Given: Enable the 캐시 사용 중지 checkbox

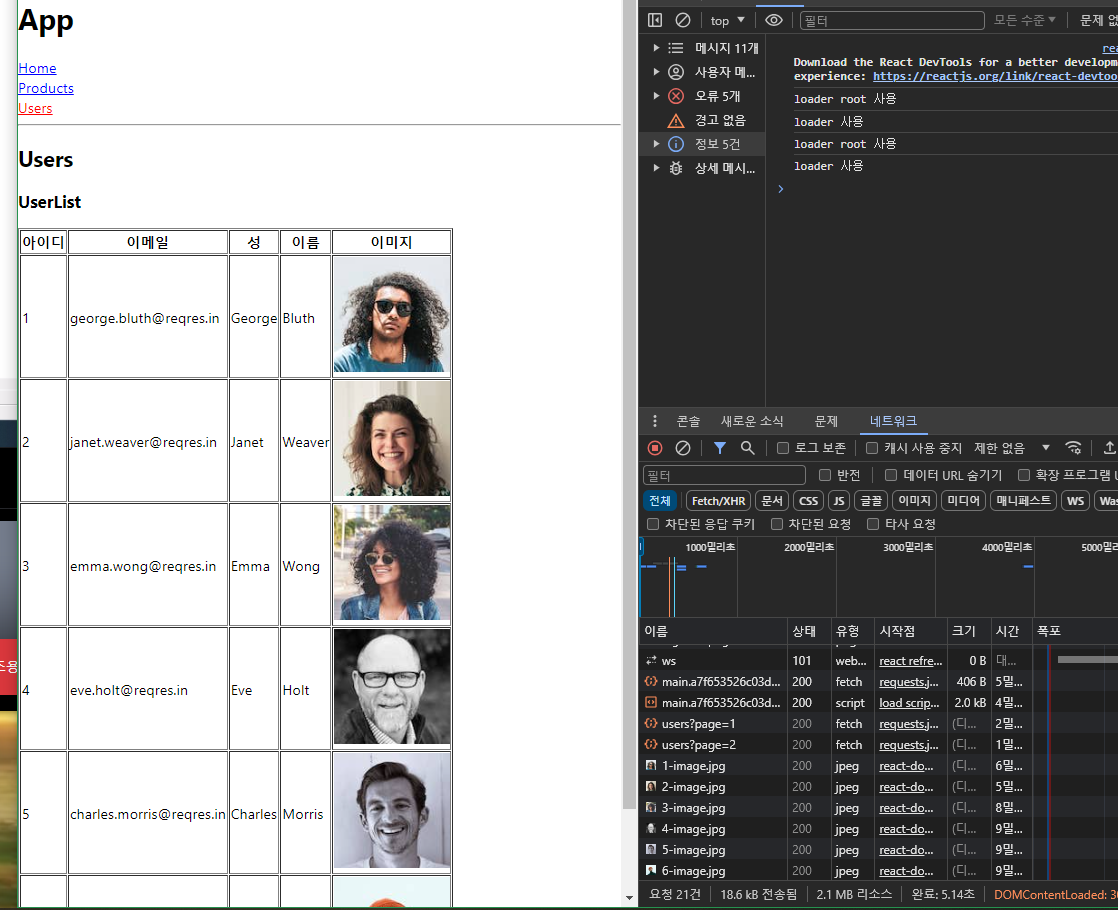Looking at the screenshot, I should (871, 448).
